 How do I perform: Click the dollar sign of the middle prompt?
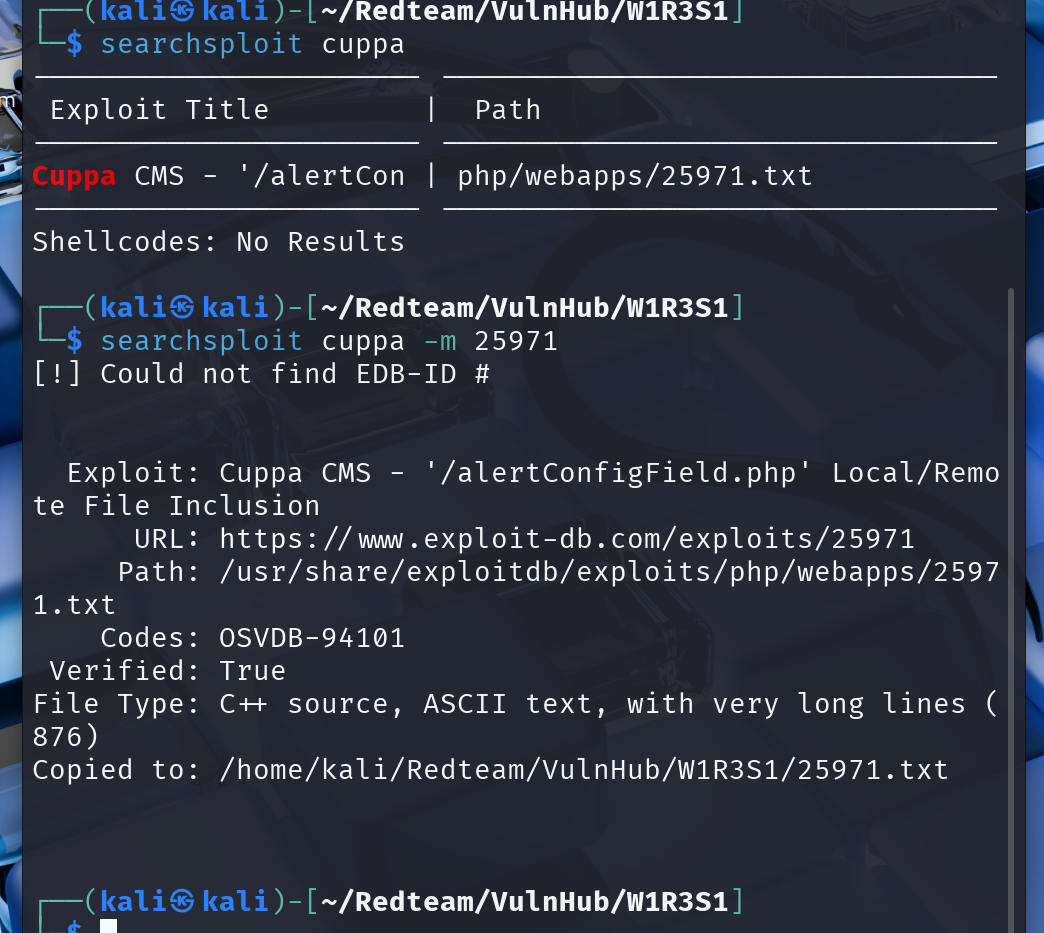click(x=75, y=342)
